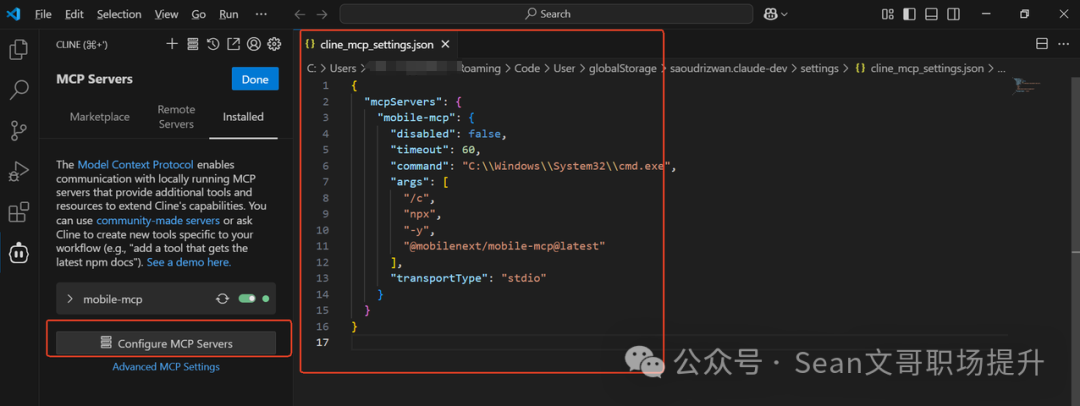The width and height of the screenshot is (1080, 406).
Task: Open the Selection menu
Action: (x=119, y=14)
